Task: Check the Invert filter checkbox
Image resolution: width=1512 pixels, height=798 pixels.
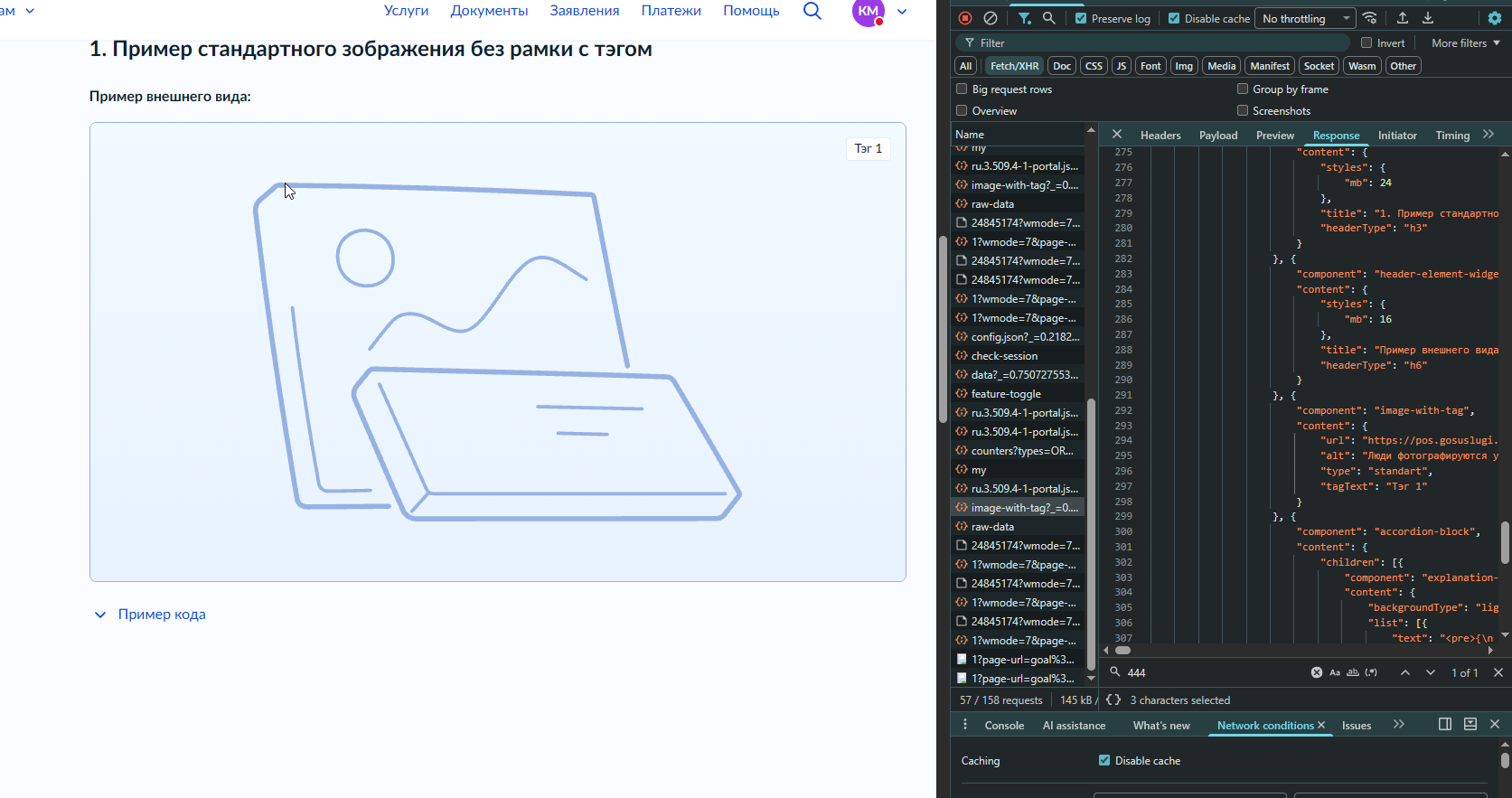Action: click(x=1366, y=42)
